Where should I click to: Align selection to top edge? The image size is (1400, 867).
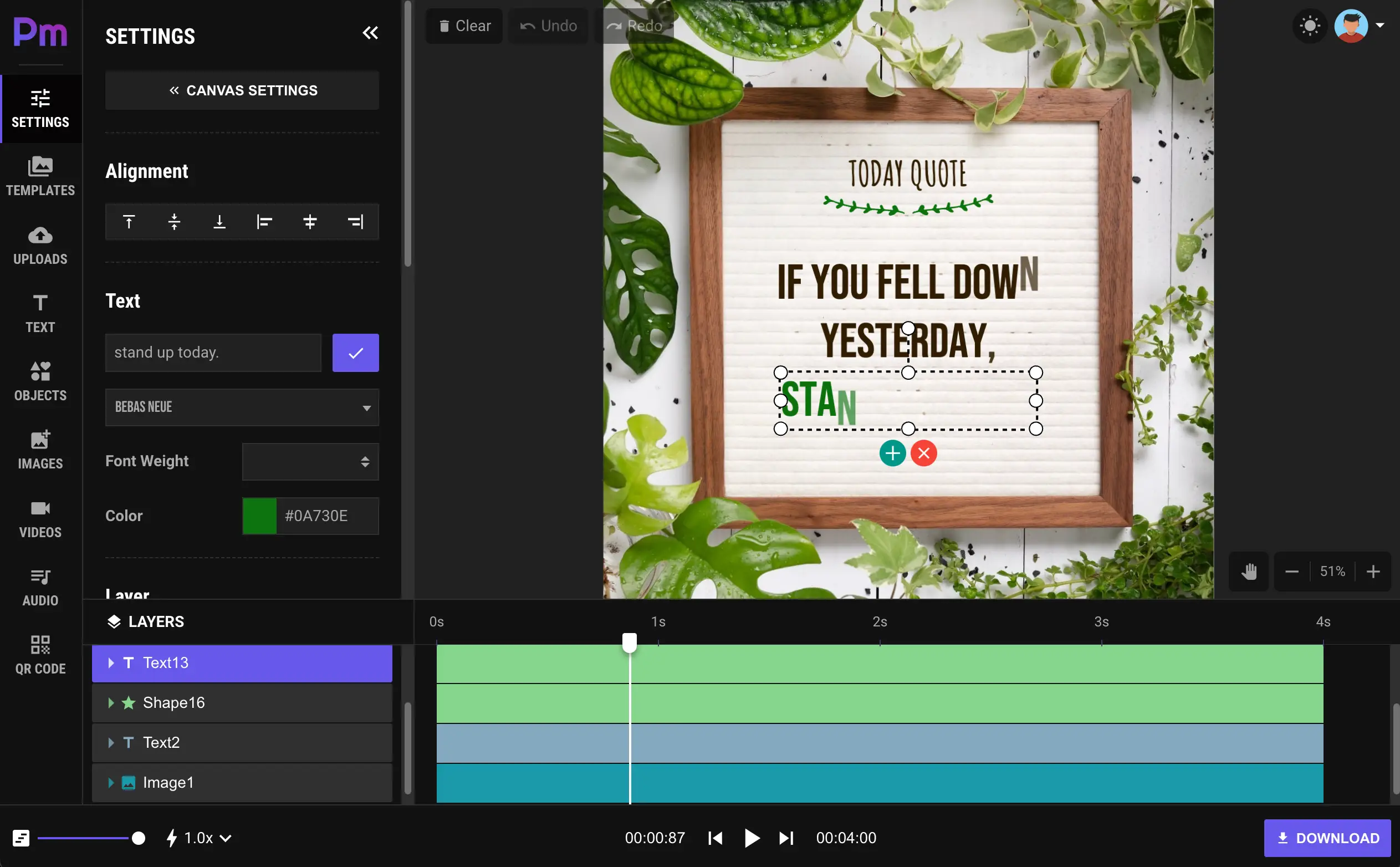129,221
